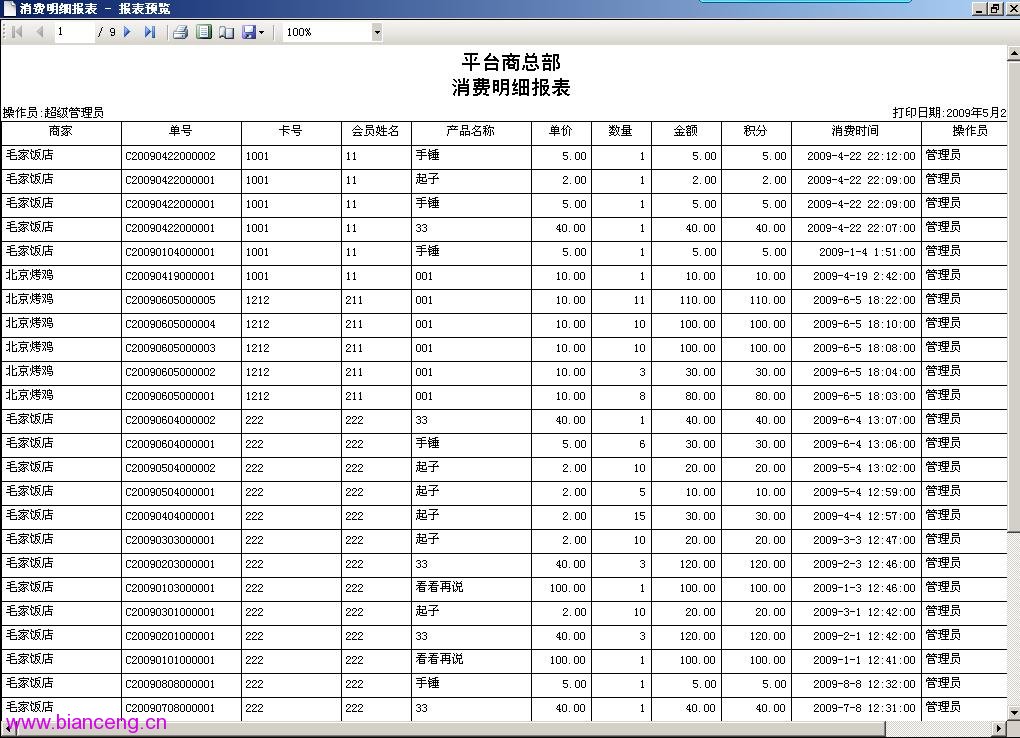Select order number C20090808000001
Viewport: 1020px width, 738px height.
coord(170,684)
